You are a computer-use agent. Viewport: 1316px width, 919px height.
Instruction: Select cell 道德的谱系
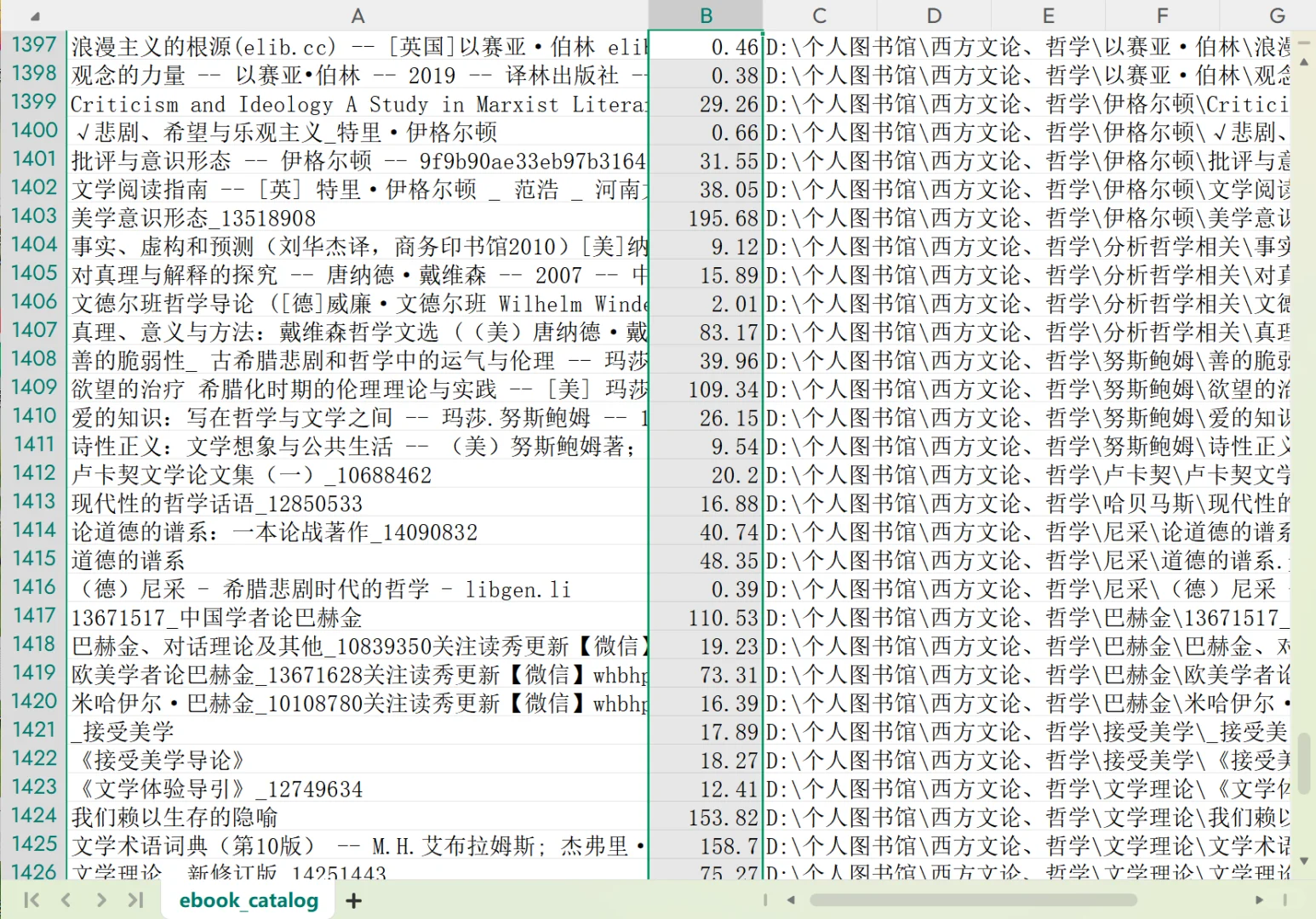click(358, 560)
